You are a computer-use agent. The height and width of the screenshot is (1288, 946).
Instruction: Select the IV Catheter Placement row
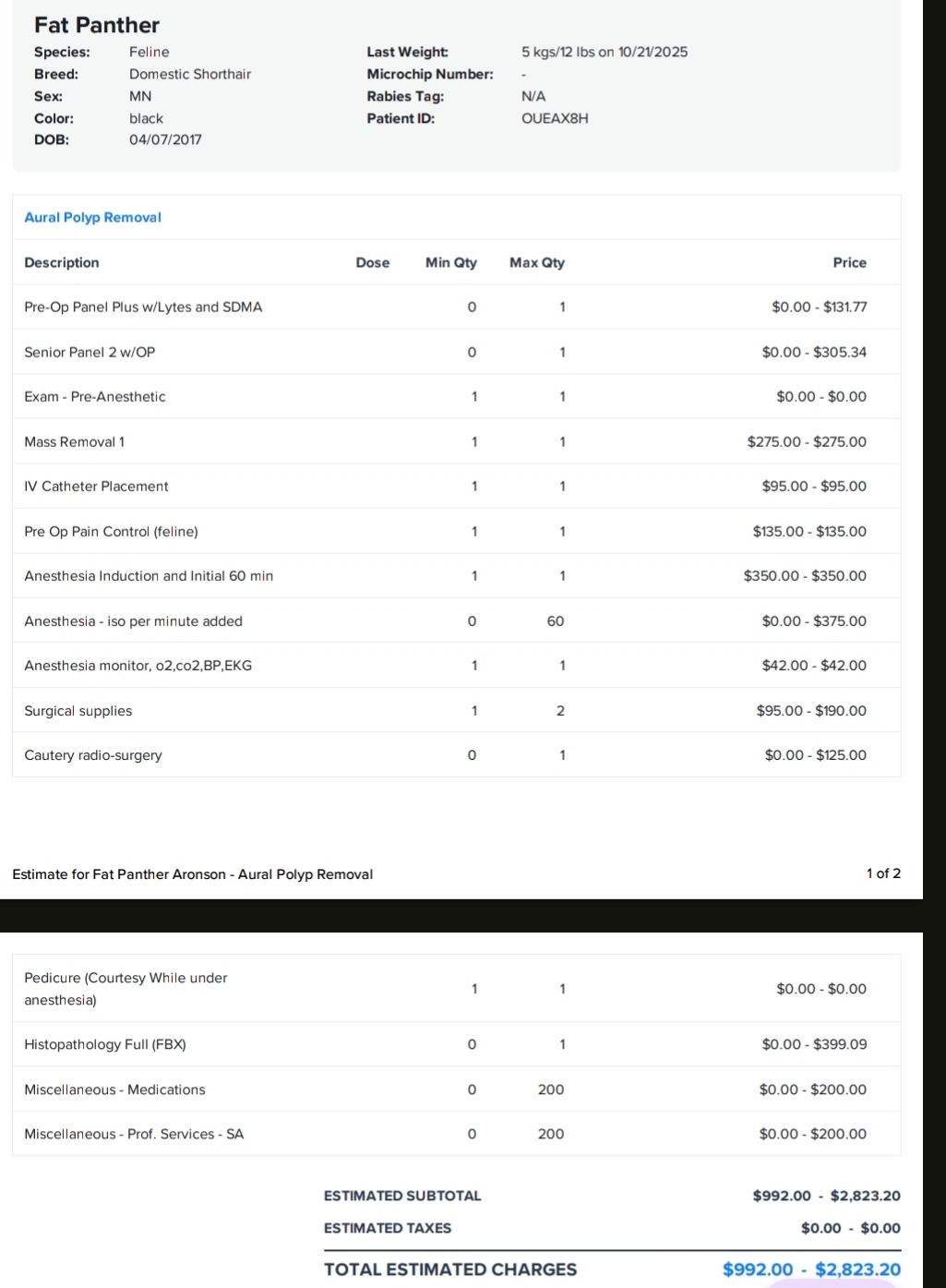click(96, 487)
